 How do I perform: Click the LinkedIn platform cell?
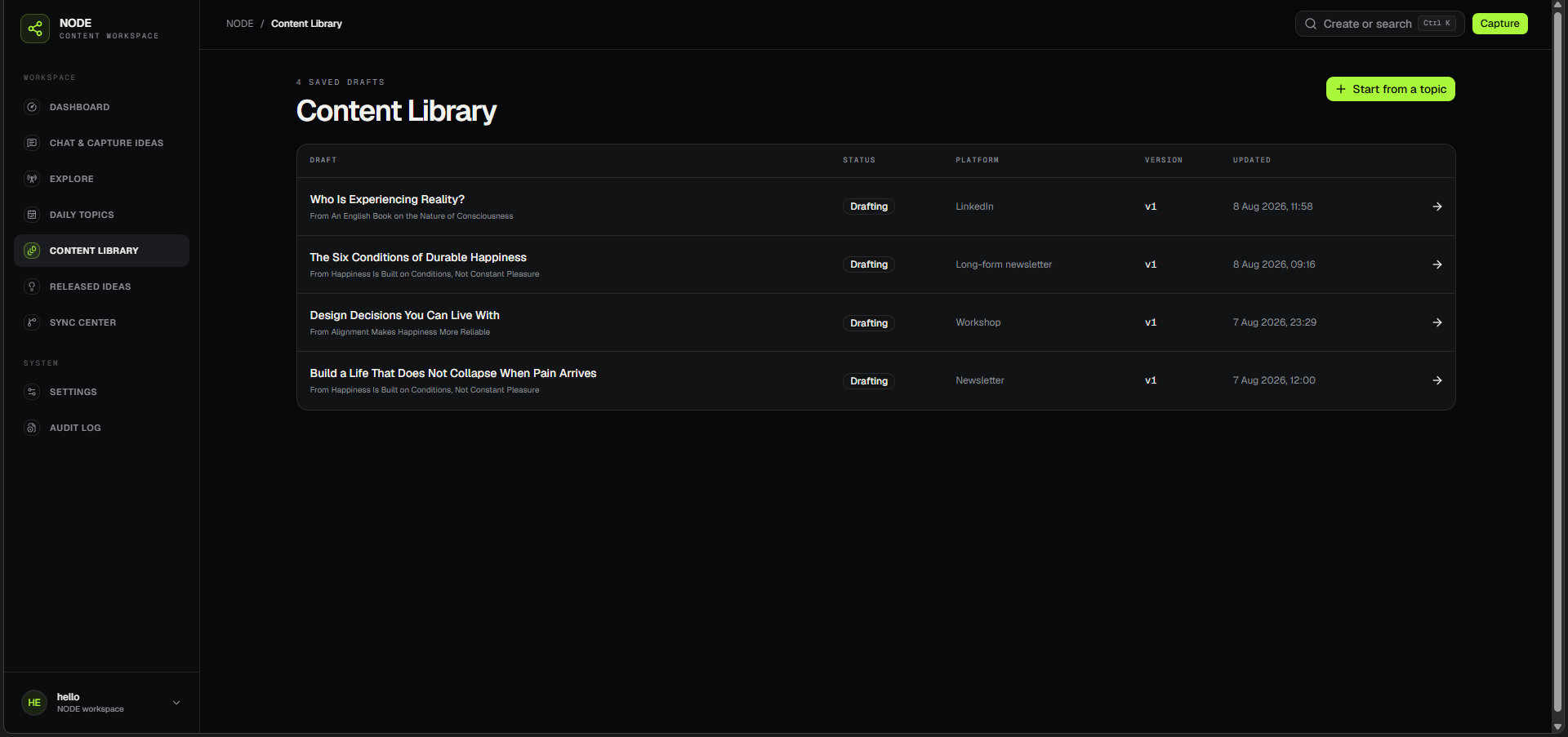974,206
